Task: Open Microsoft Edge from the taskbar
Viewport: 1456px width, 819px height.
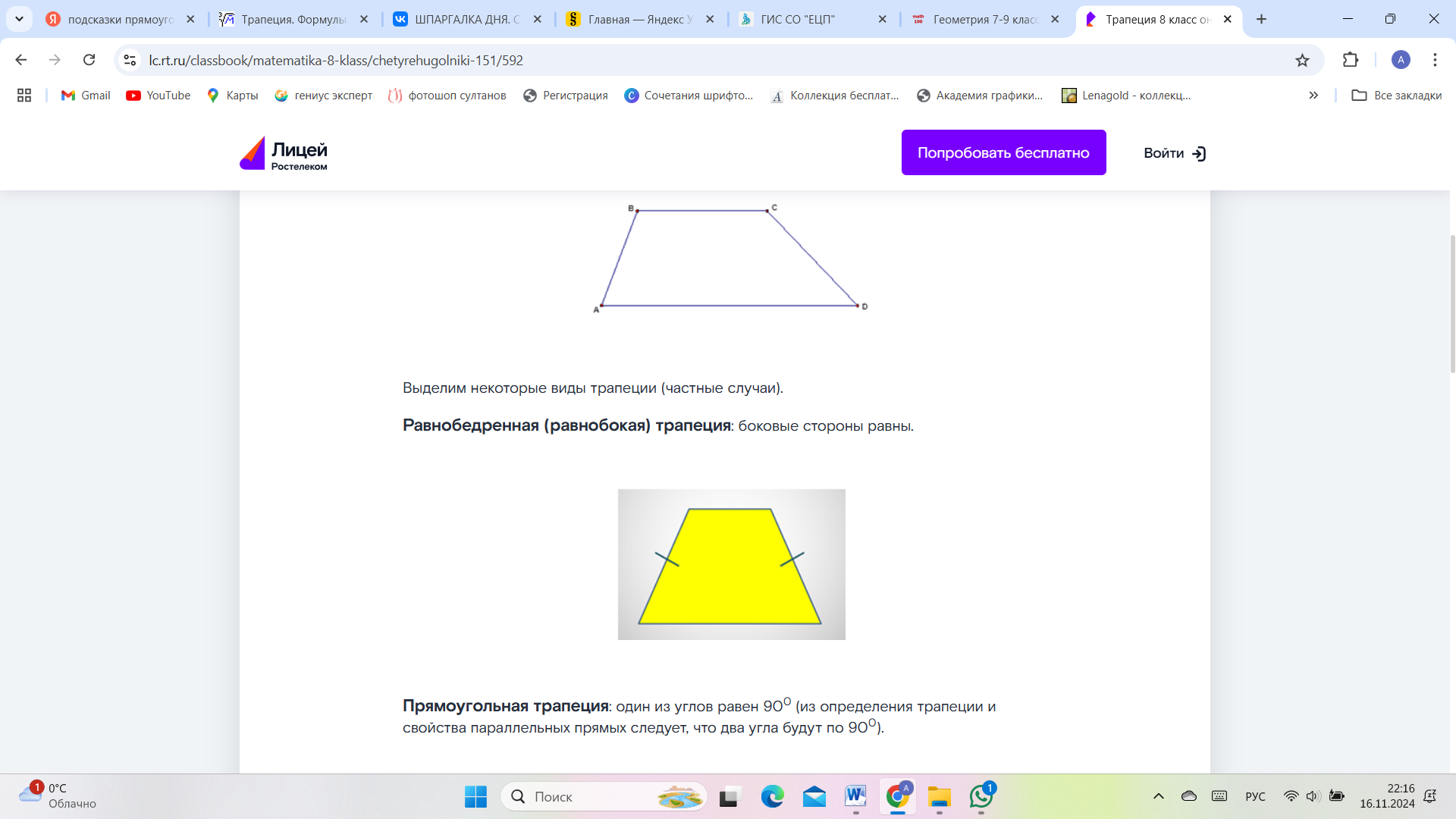Action: [772, 796]
